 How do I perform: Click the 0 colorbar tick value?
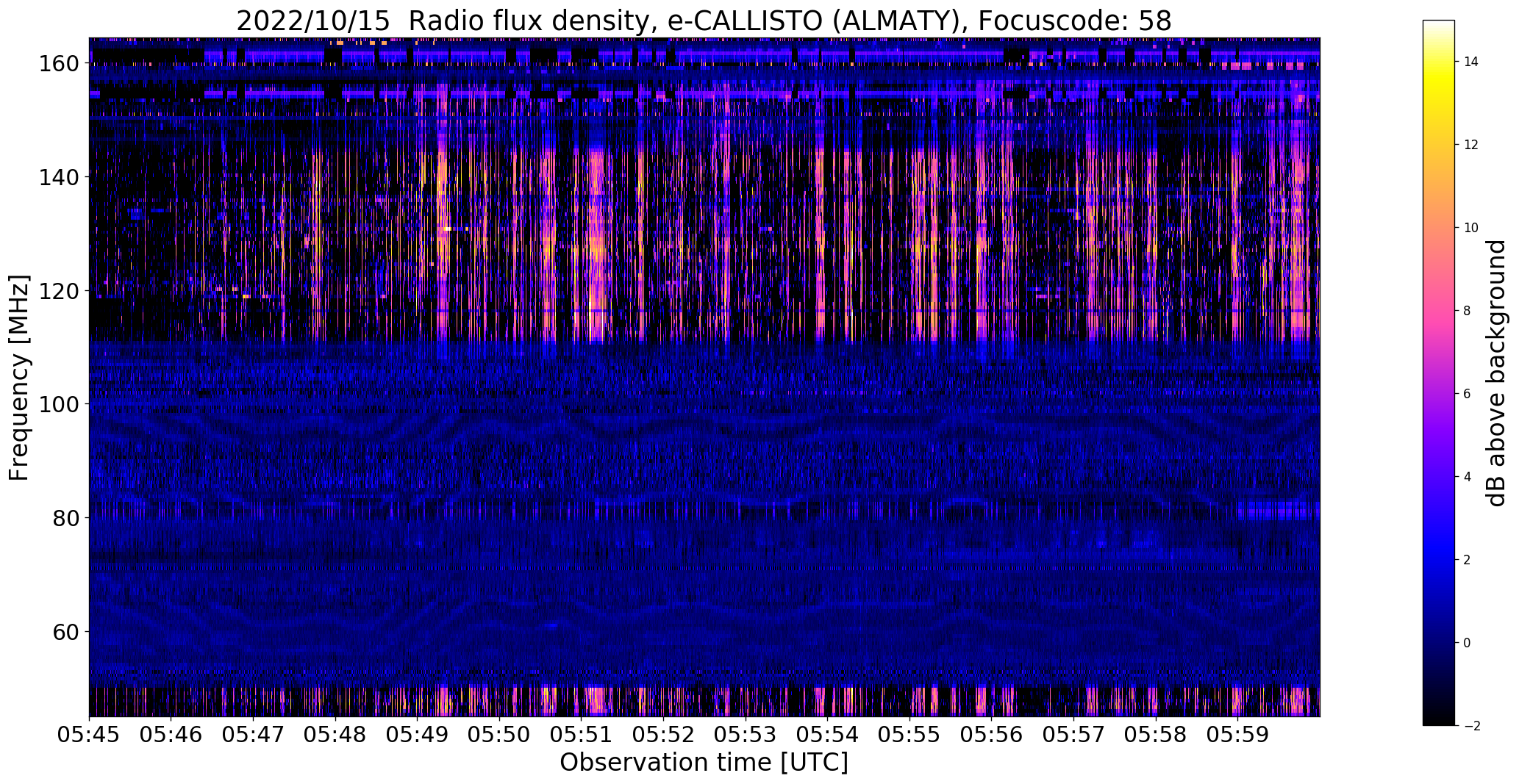coord(1468,643)
